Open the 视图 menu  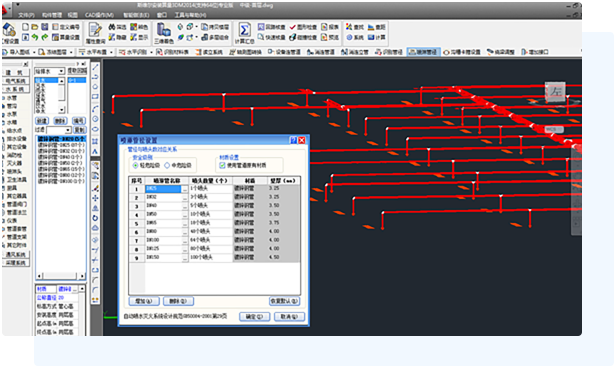tap(73, 15)
